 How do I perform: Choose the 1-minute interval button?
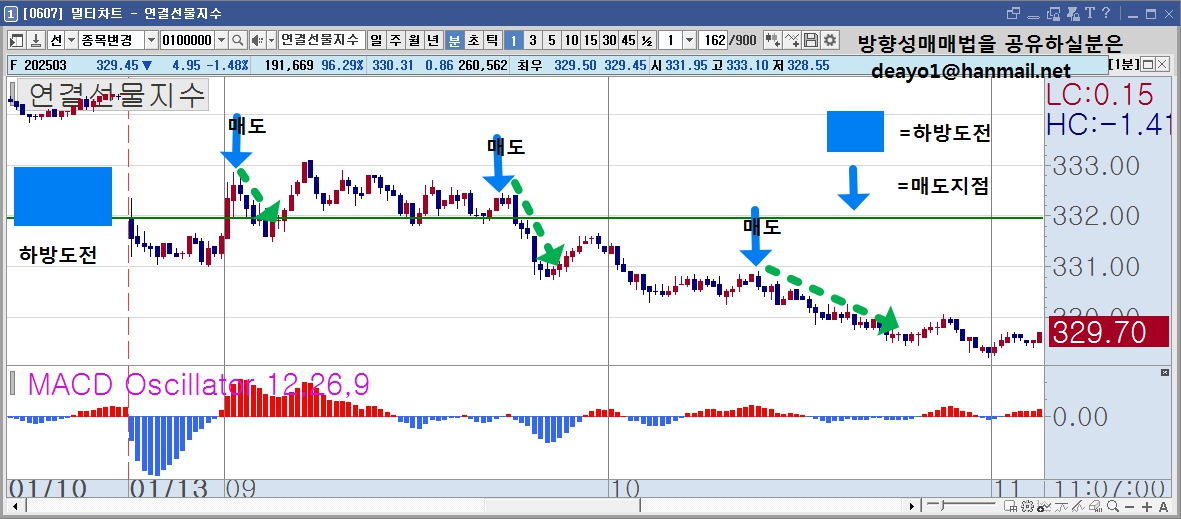514,40
